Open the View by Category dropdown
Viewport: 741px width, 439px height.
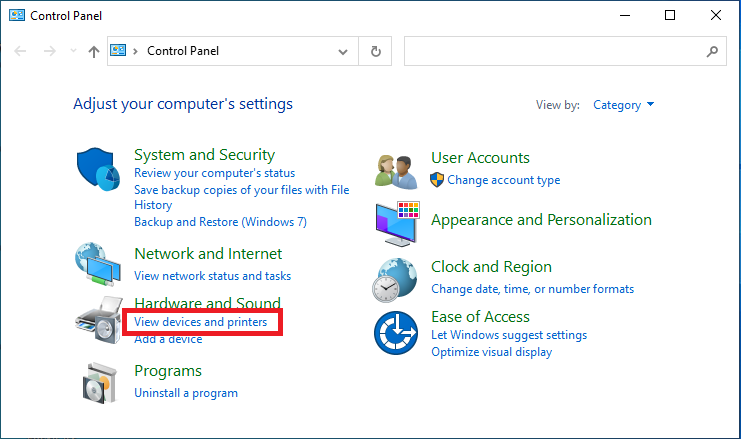[x=623, y=105]
